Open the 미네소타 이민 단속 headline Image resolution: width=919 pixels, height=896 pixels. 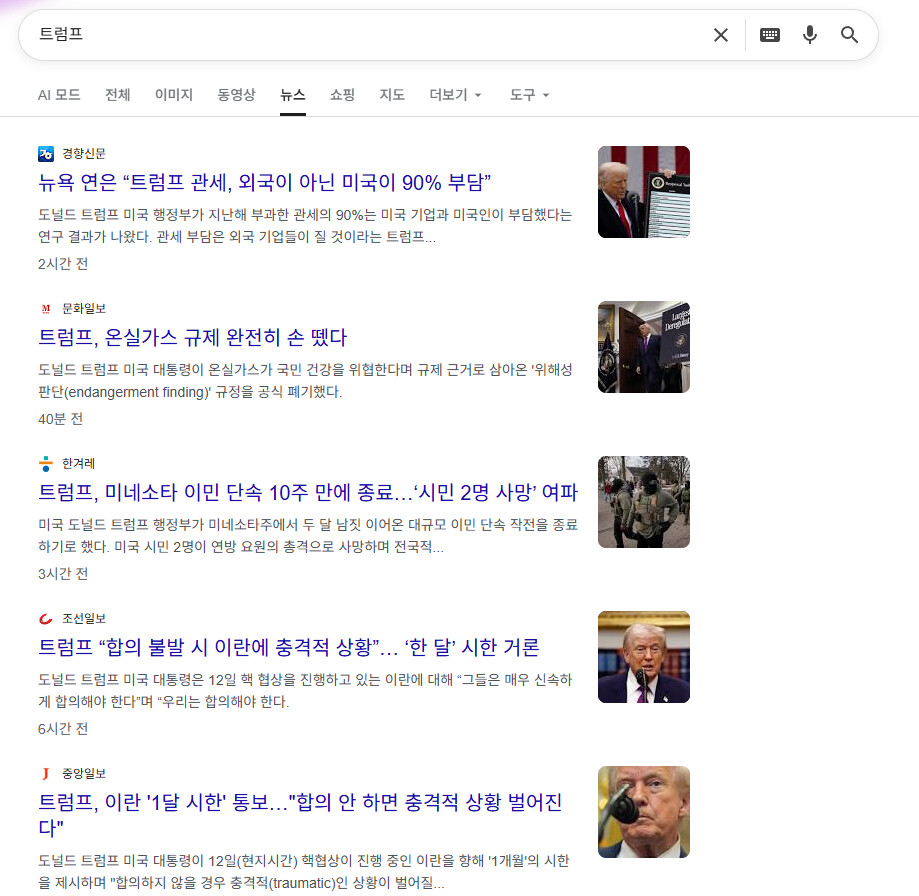pyautogui.click(x=308, y=492)
